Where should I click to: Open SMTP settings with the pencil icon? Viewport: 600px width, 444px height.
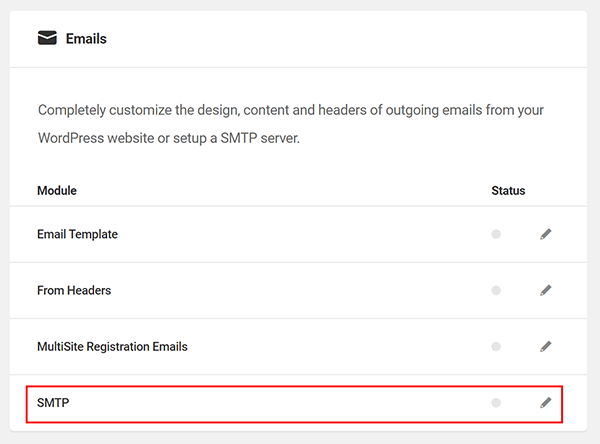[x=546, y=403]
